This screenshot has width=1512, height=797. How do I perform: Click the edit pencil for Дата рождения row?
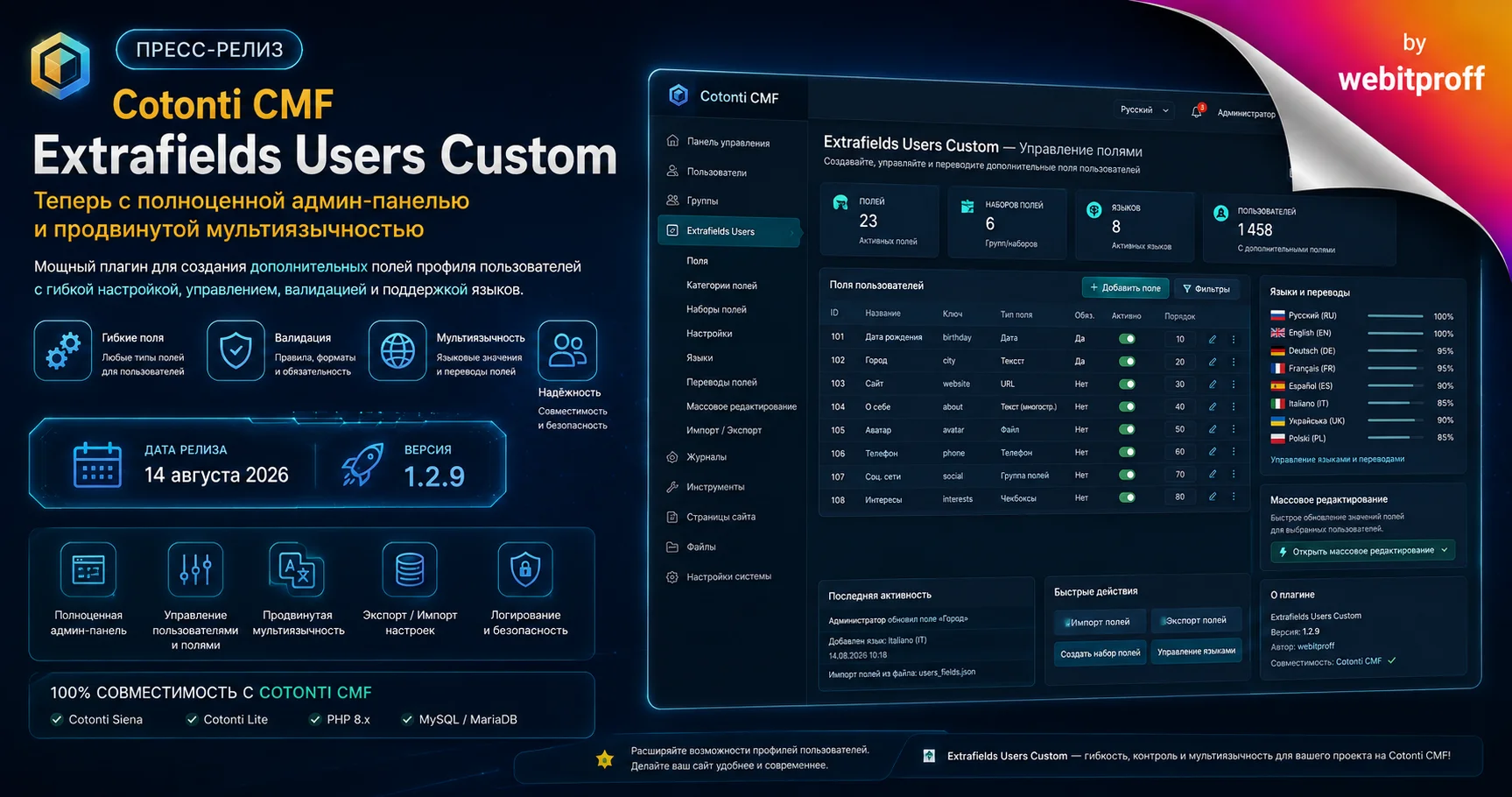[x=1213, y=339]
